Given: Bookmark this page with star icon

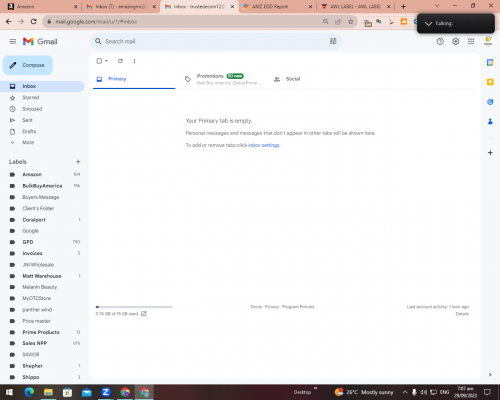Looking at the screenshot, I should [350, 21].
